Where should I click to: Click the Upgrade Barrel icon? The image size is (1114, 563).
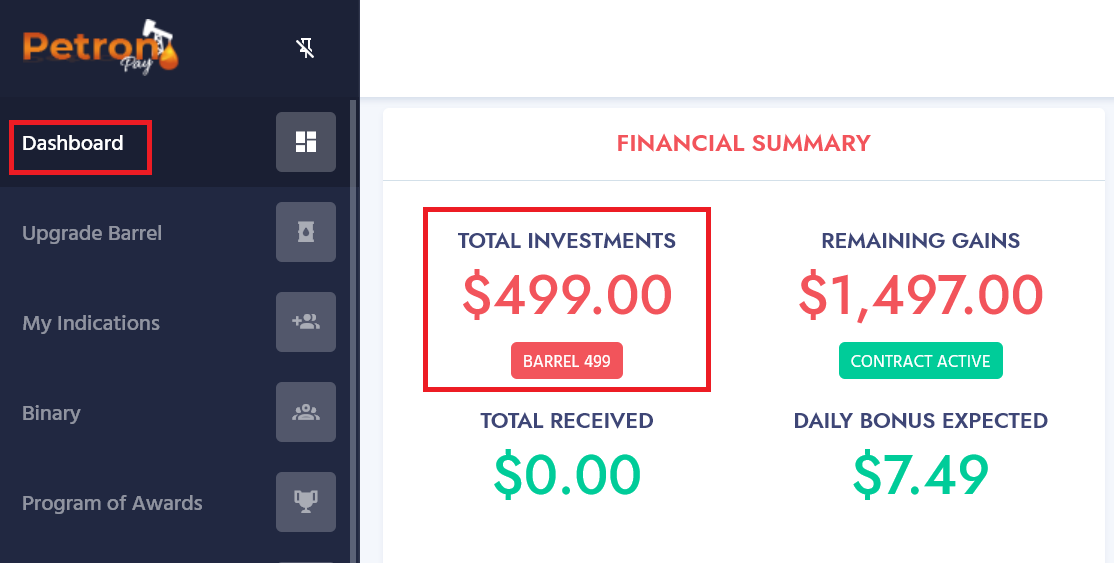pyautogui.click(x=305, y=232)
